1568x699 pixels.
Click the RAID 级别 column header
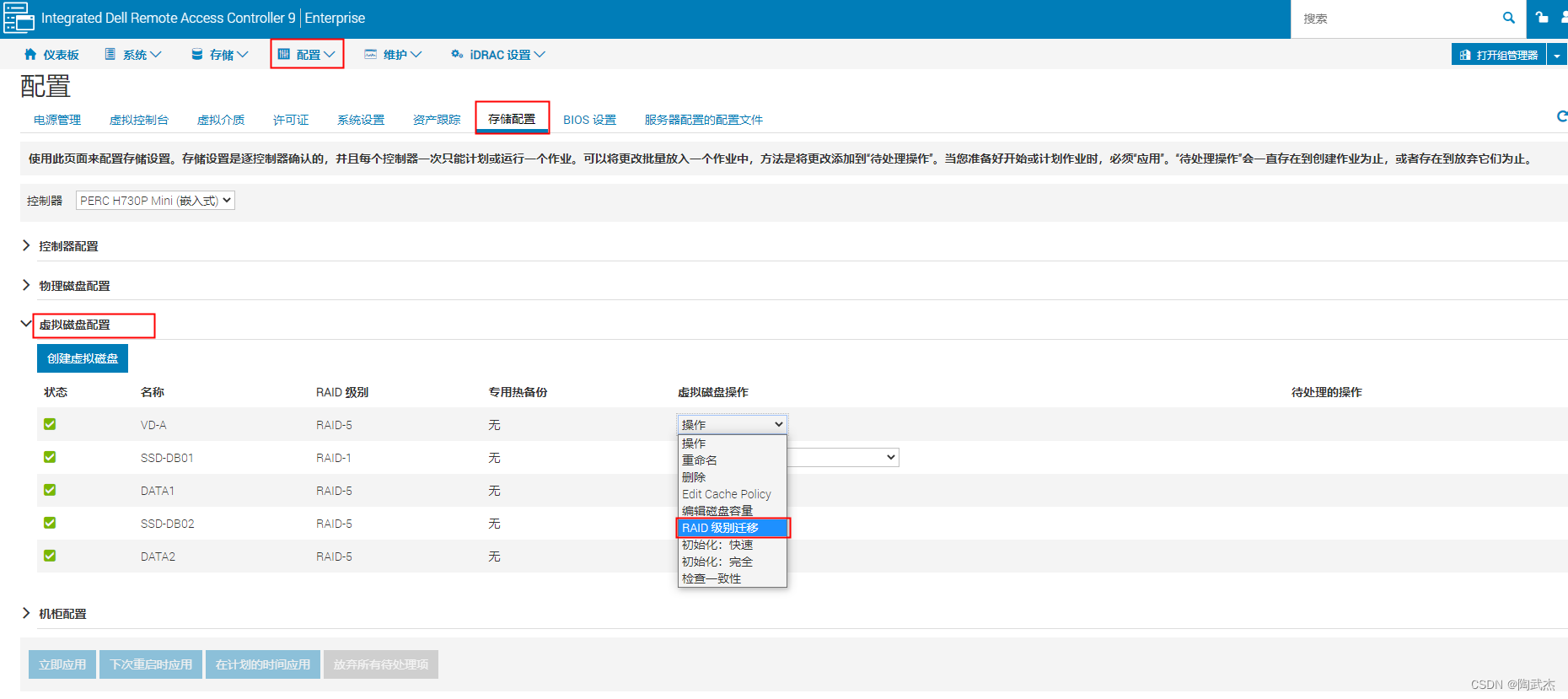coord(342,392)
